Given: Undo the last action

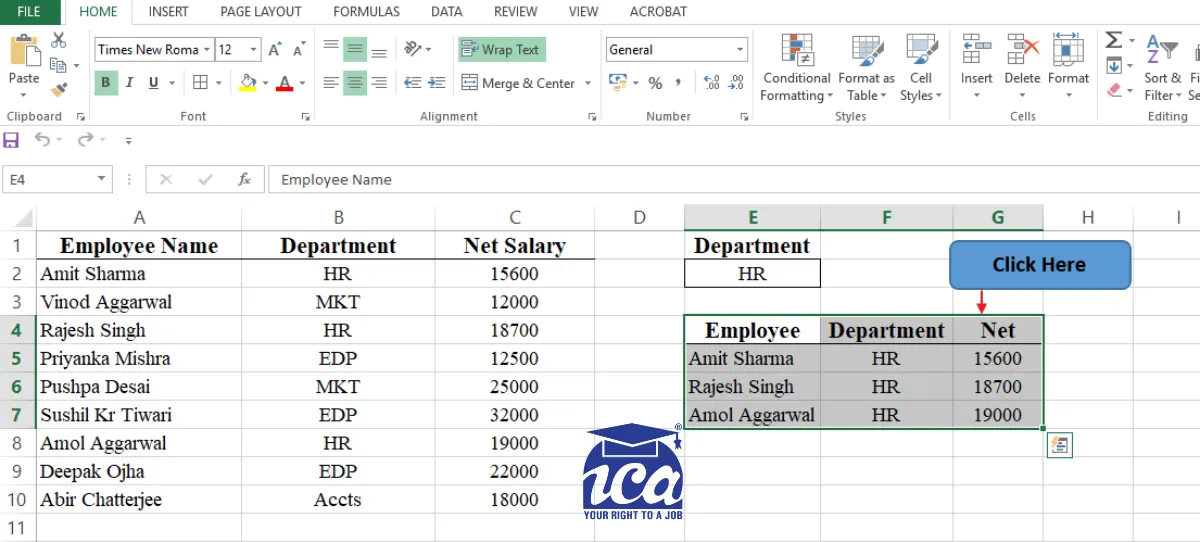Looking at the screenshot, I should pyautogui.click(x=42, y=140).
